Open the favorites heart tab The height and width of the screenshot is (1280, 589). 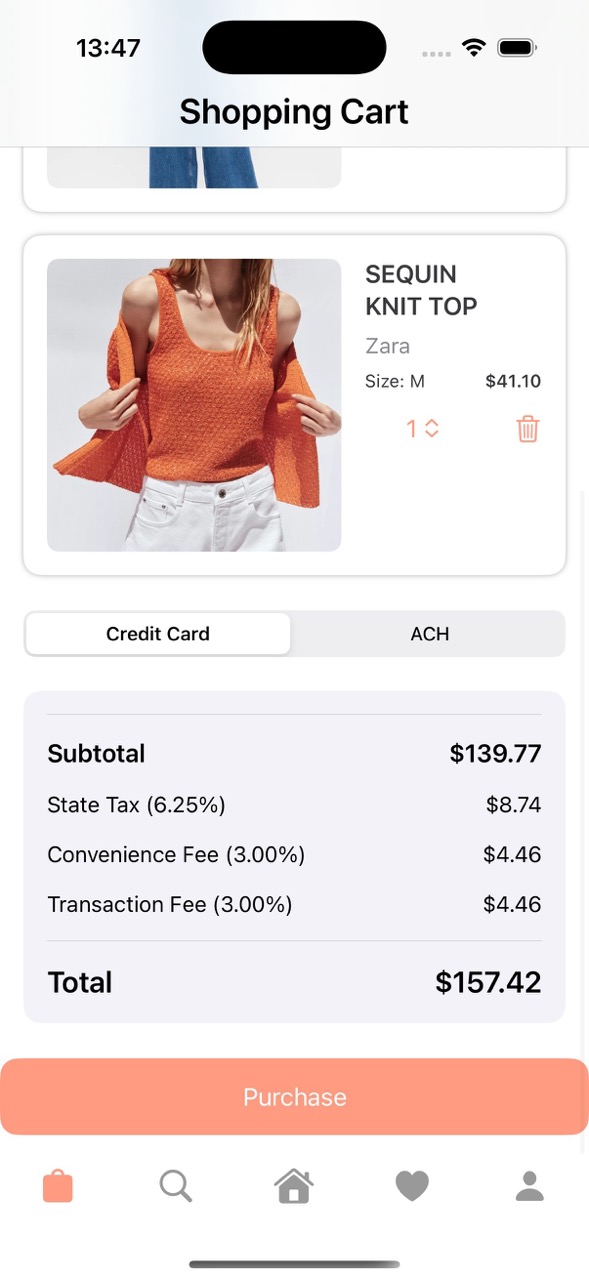tap(411, 1186)
